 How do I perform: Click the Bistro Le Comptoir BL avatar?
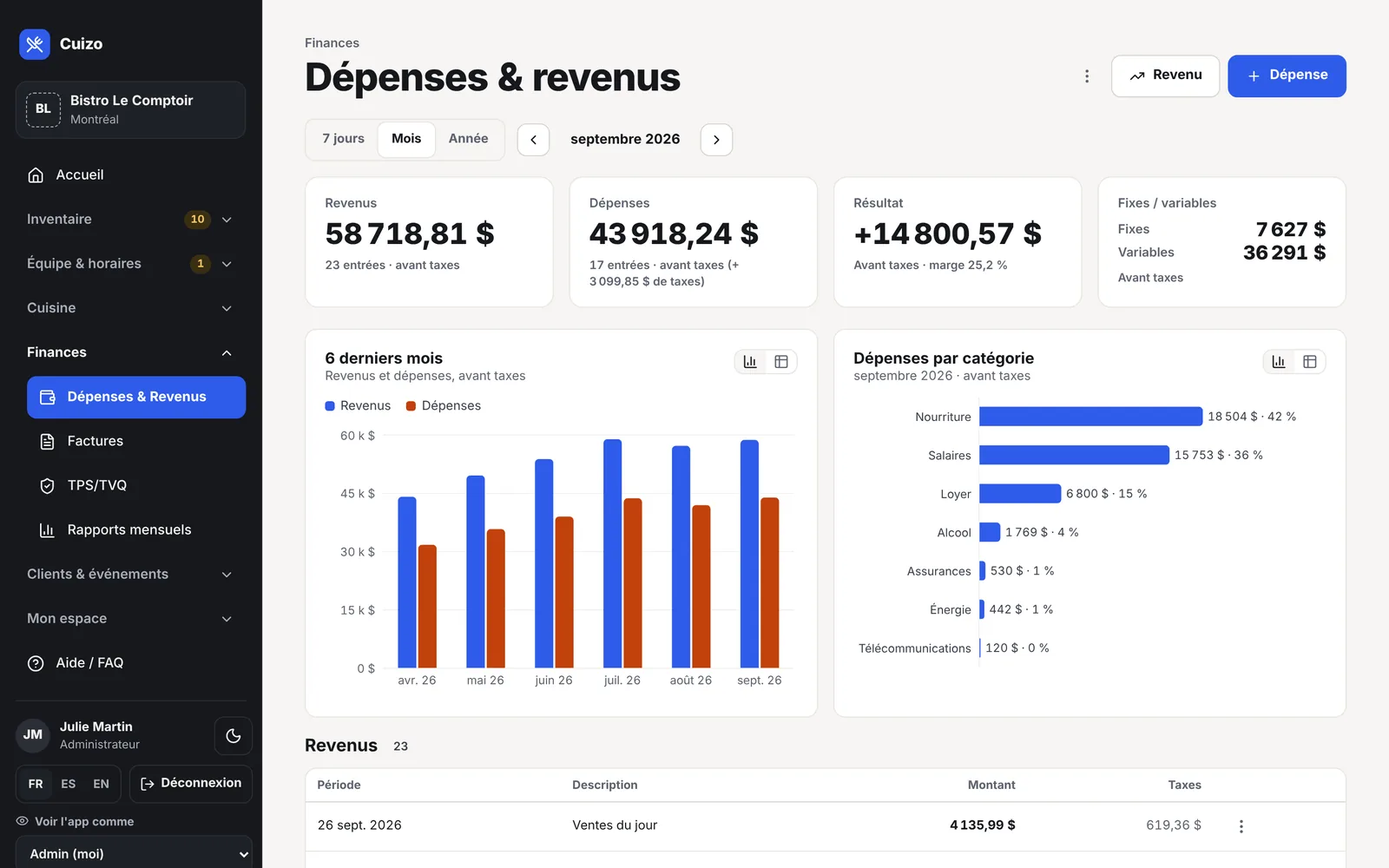(43, 109)
